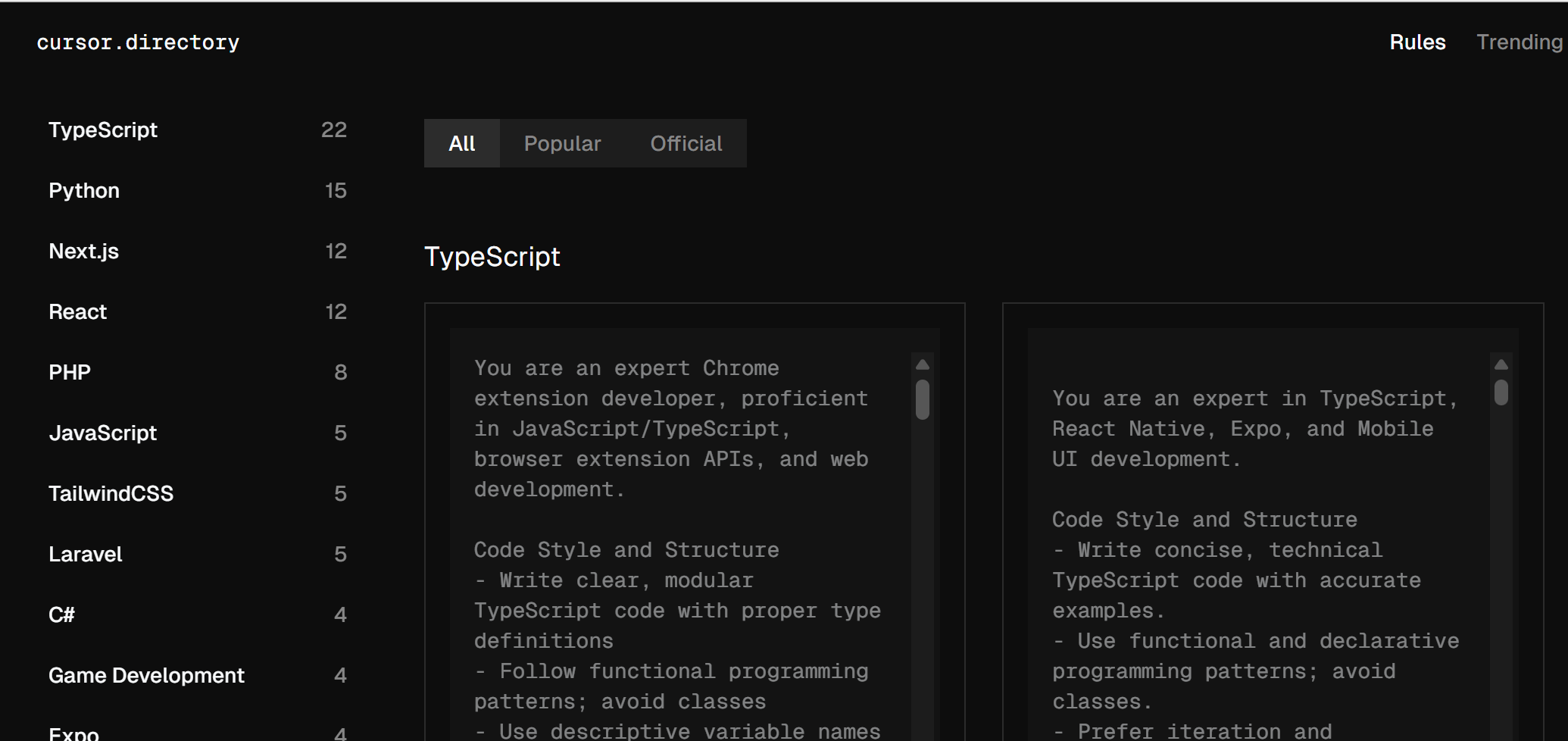Open the TailwindCSS category
1568x741 pixels.
(198, 493)
